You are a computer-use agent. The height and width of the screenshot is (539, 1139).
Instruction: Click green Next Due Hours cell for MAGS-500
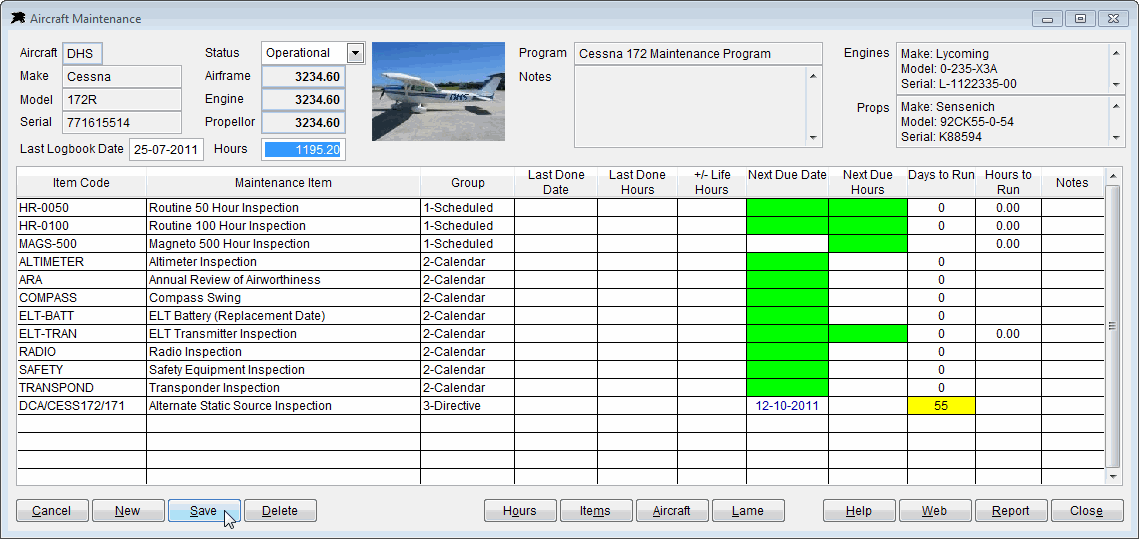pos(868,244)
